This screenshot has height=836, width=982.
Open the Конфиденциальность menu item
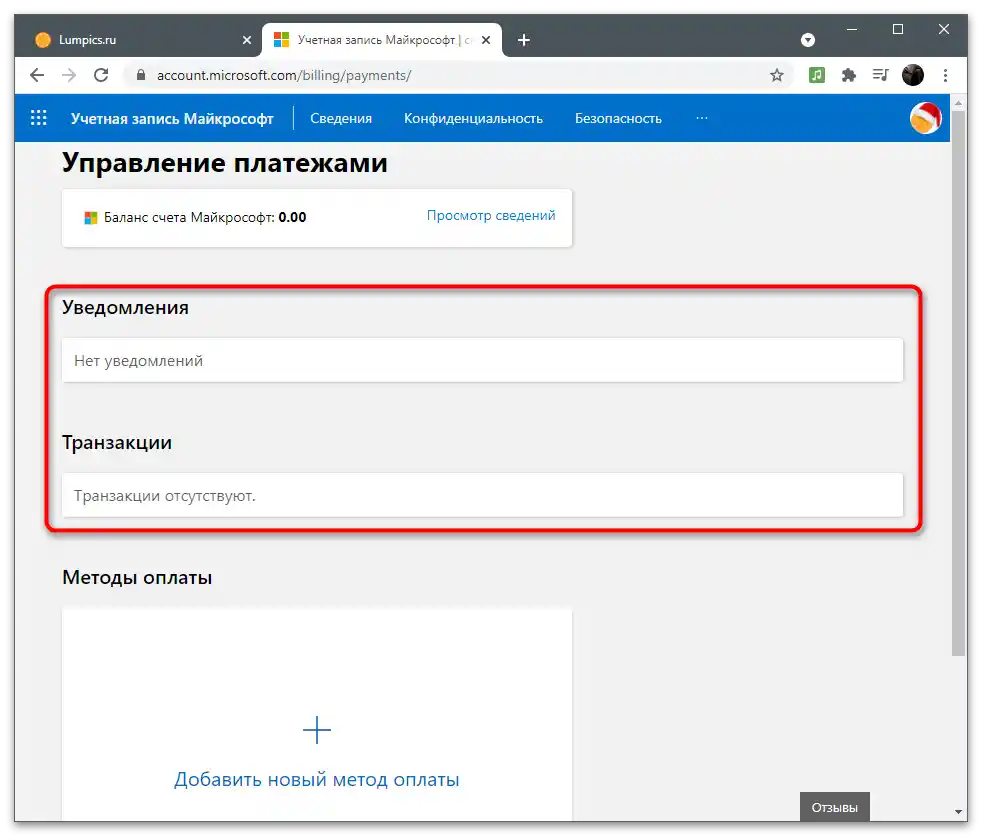[x=473, y=118]
